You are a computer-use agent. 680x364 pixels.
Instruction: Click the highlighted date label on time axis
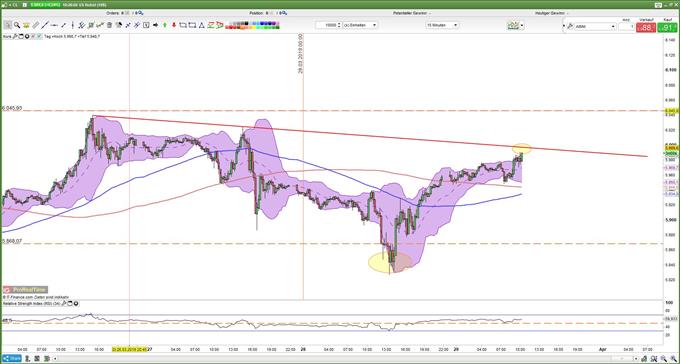(x=130, y=349)
